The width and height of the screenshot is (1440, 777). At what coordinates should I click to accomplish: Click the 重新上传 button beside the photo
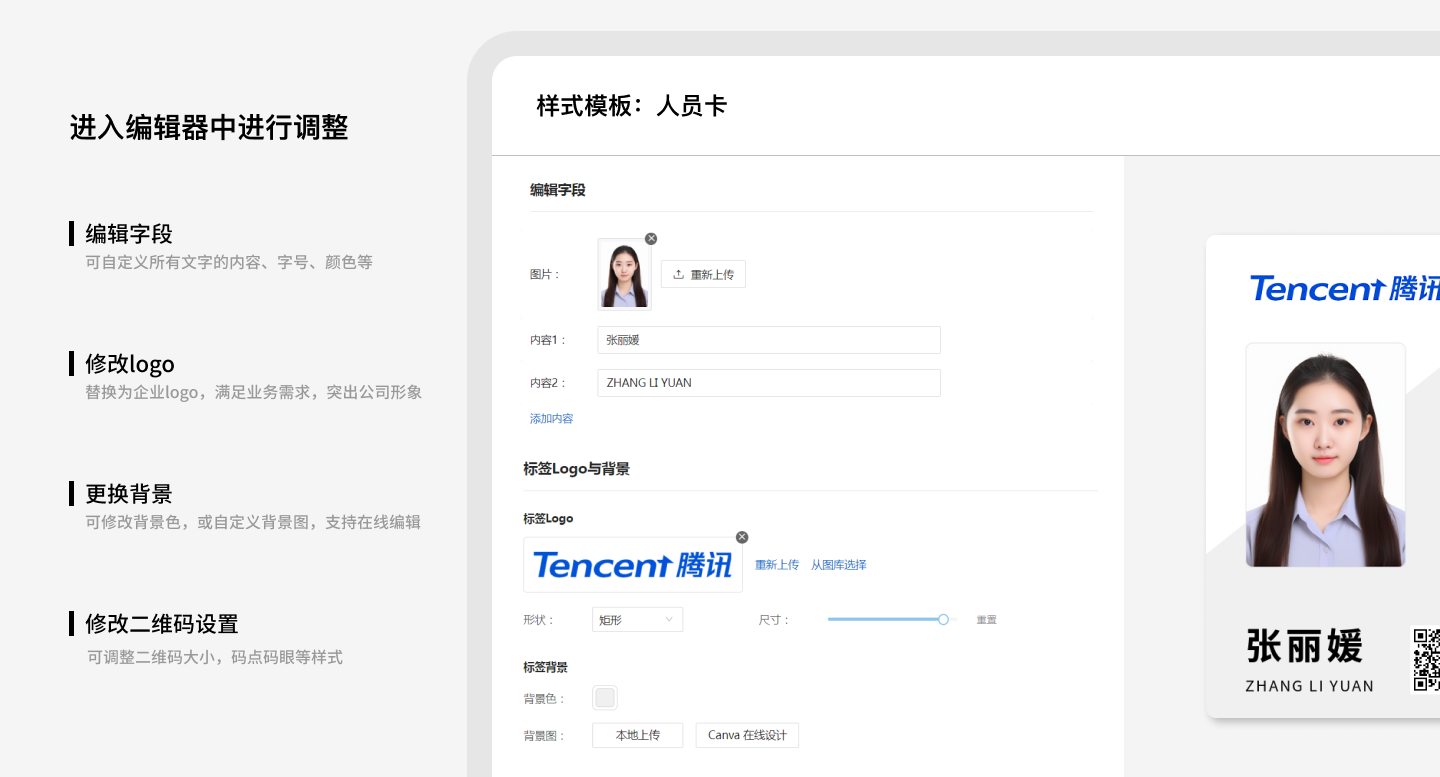tap(703, 274)
